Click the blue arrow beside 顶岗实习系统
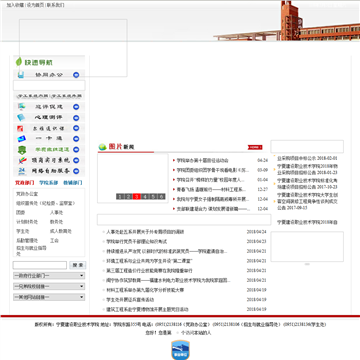 76,160
